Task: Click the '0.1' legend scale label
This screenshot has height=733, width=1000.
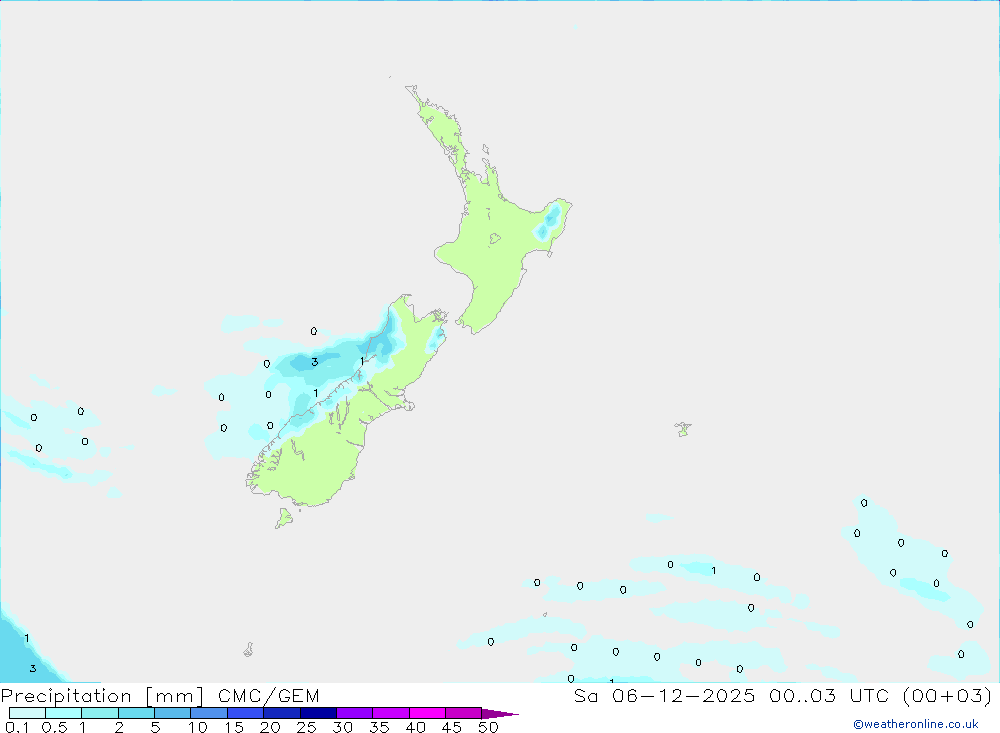Action: click(17, 727)
